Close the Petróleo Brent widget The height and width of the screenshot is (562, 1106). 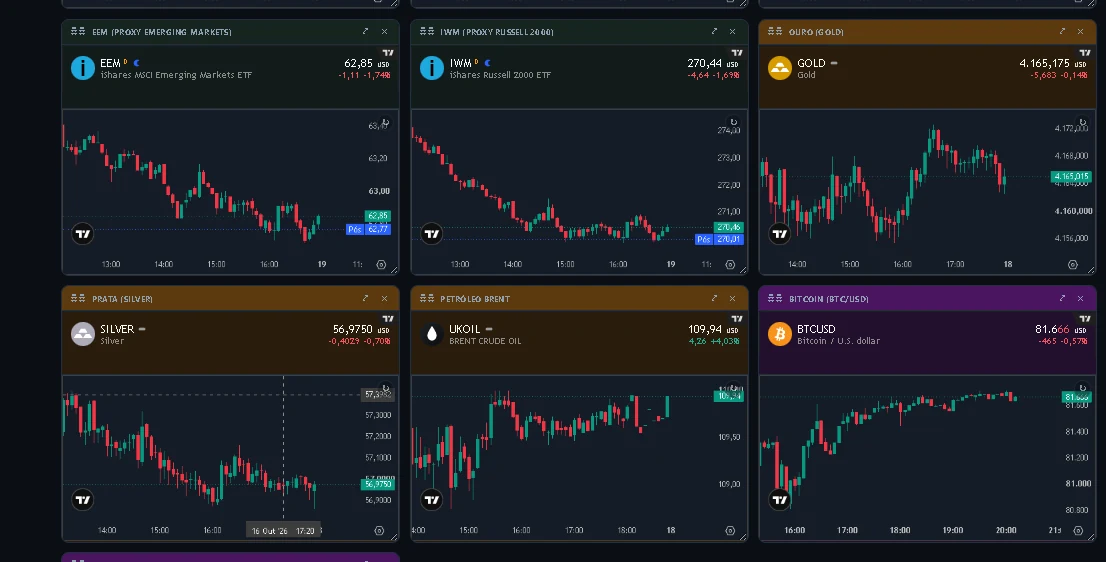point(732,298)
